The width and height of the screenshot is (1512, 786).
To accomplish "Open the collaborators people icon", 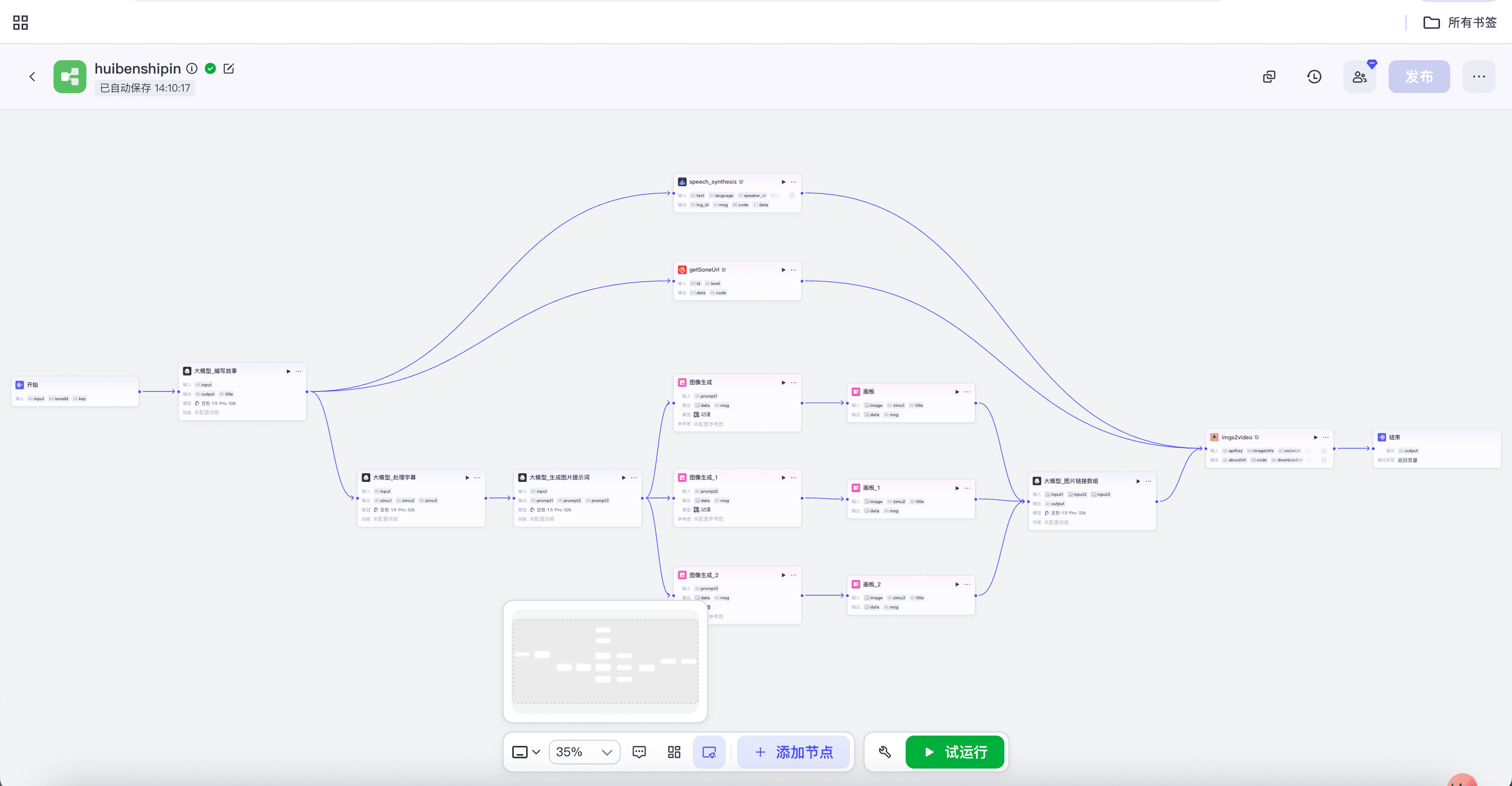I will click(1359, 77).
